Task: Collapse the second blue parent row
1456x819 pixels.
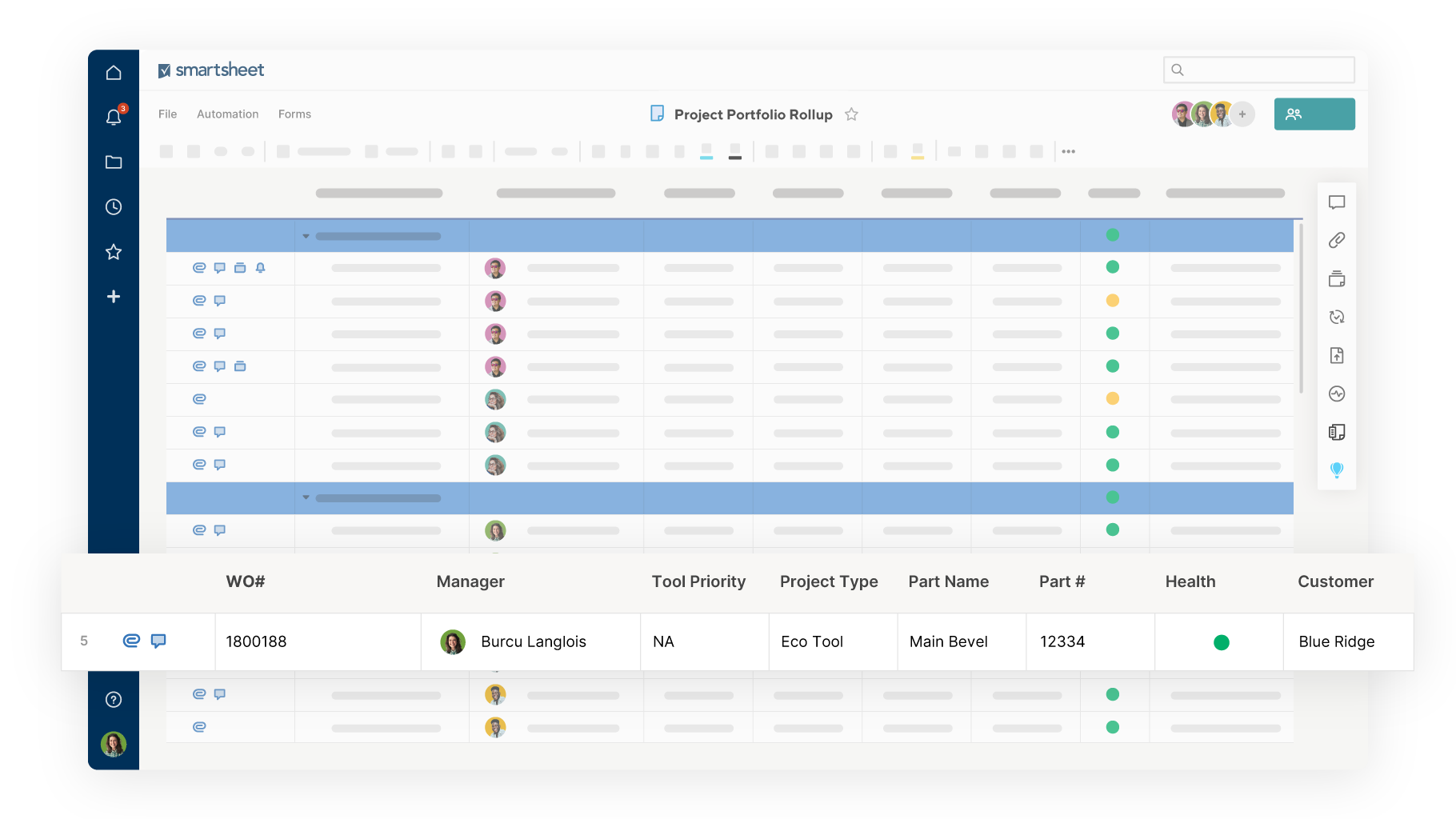Action: (306, 497)
